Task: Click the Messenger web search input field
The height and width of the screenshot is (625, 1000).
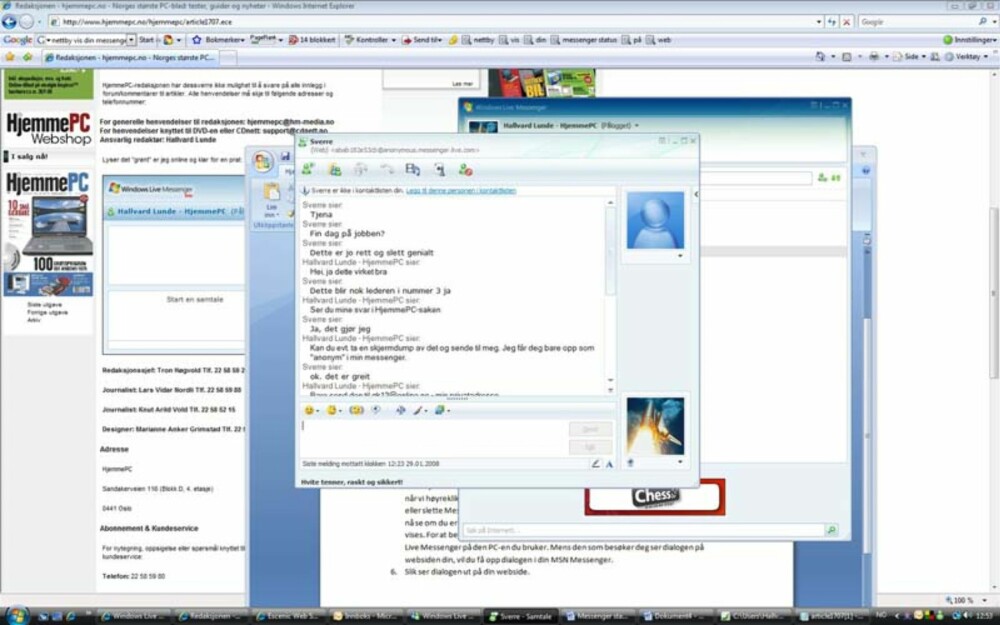Action: tap(643, 530)
